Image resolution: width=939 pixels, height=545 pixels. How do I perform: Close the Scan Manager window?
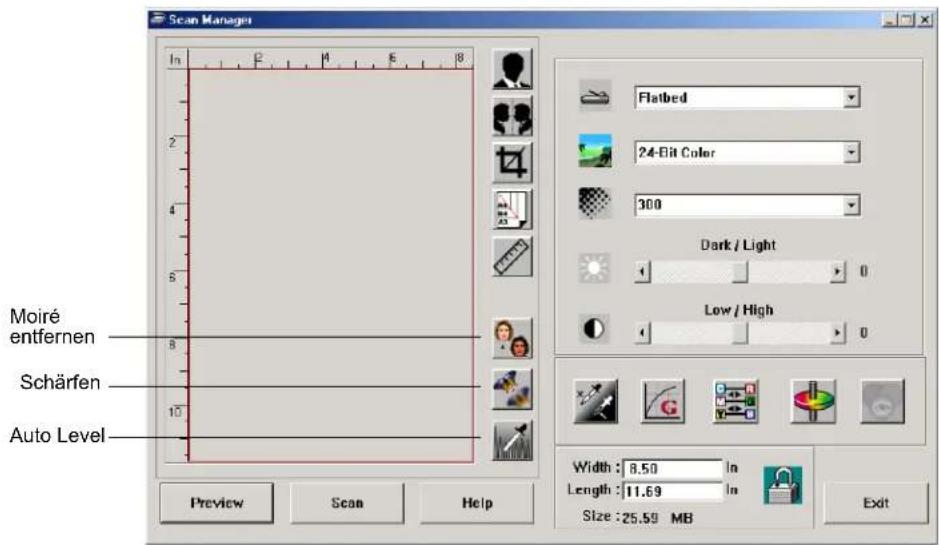point(925,20)
